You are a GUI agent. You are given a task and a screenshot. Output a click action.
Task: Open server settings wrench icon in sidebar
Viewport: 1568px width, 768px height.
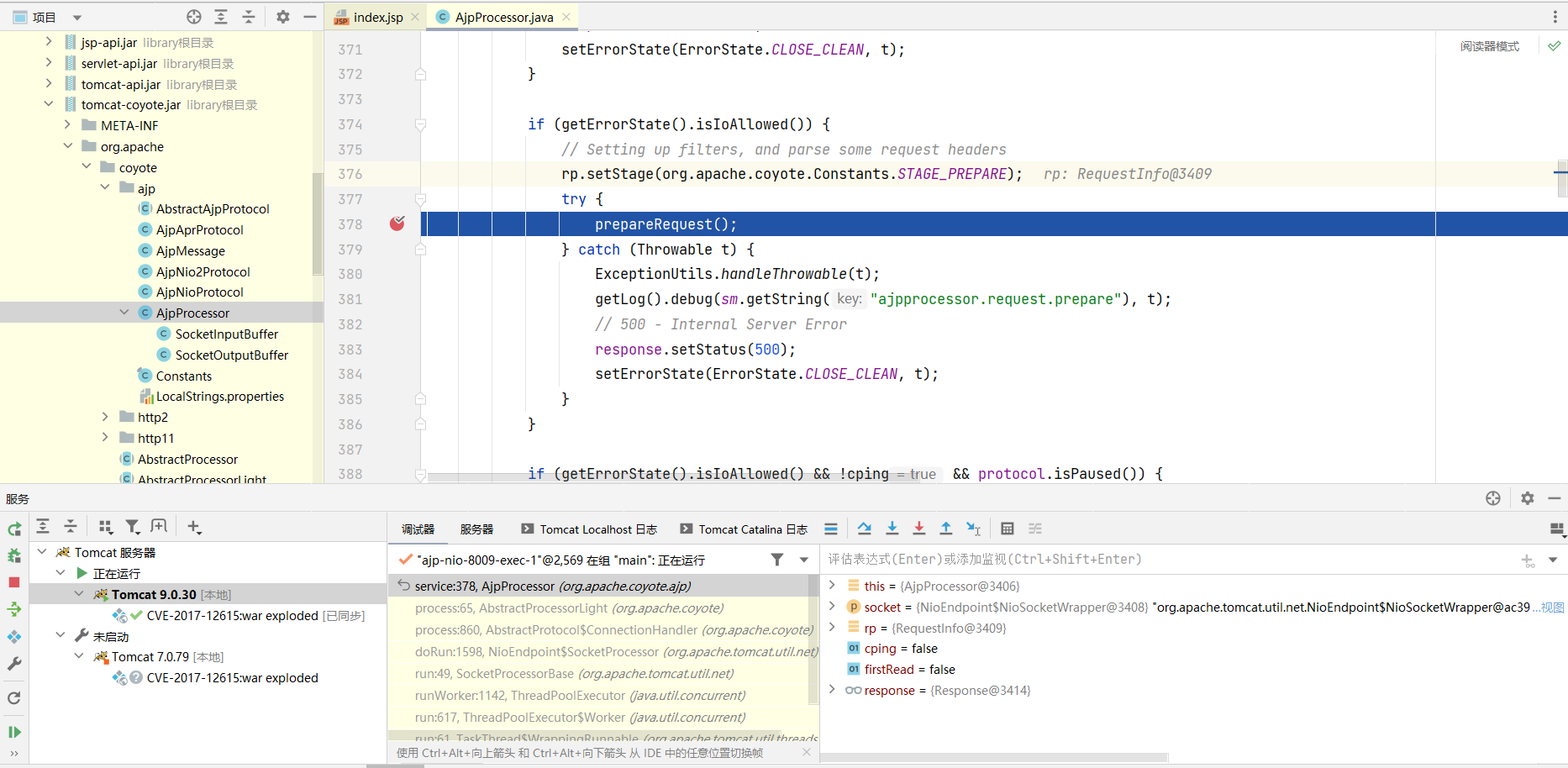click(14, 664)
